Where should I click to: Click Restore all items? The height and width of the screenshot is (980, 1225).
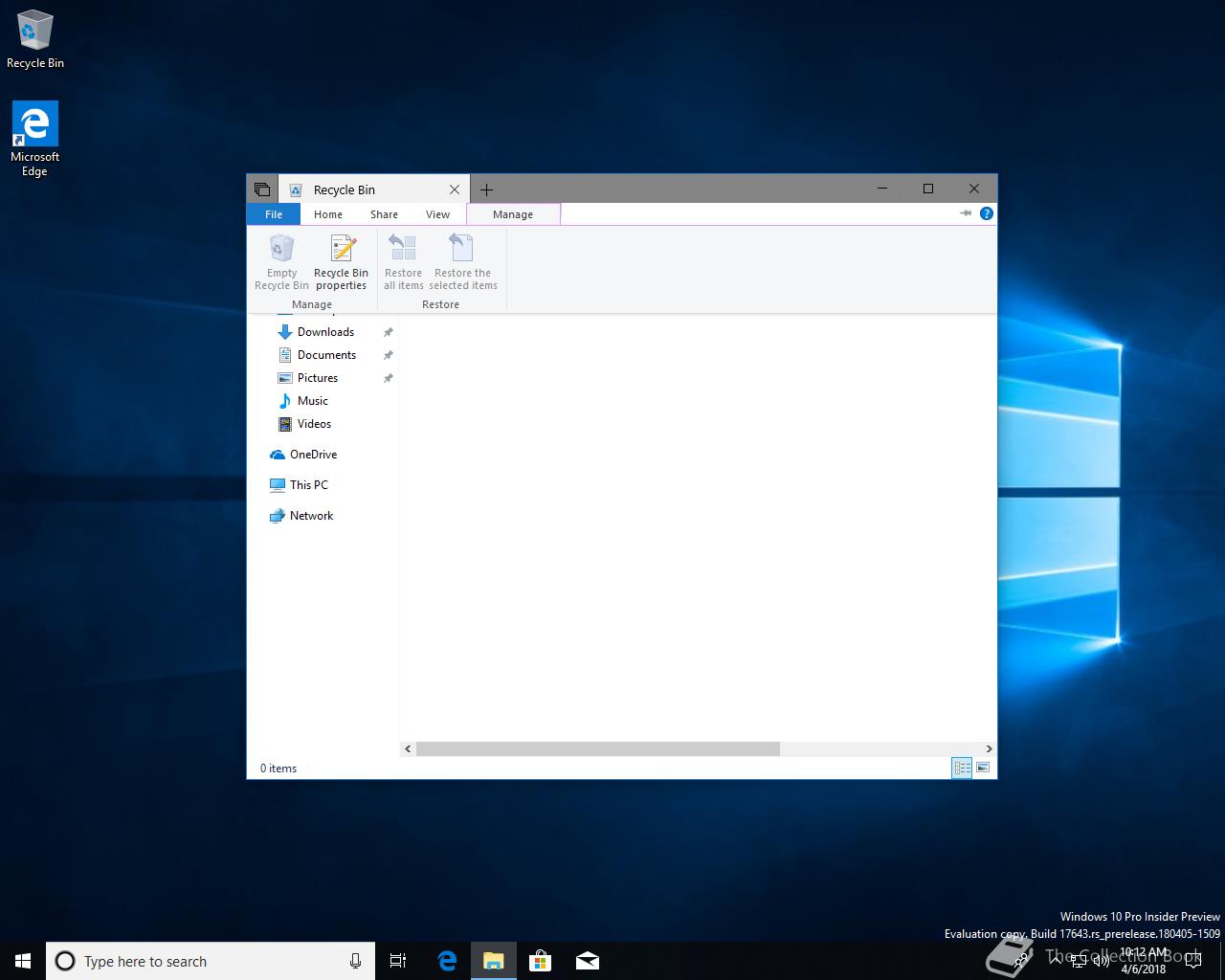point(403,262)
